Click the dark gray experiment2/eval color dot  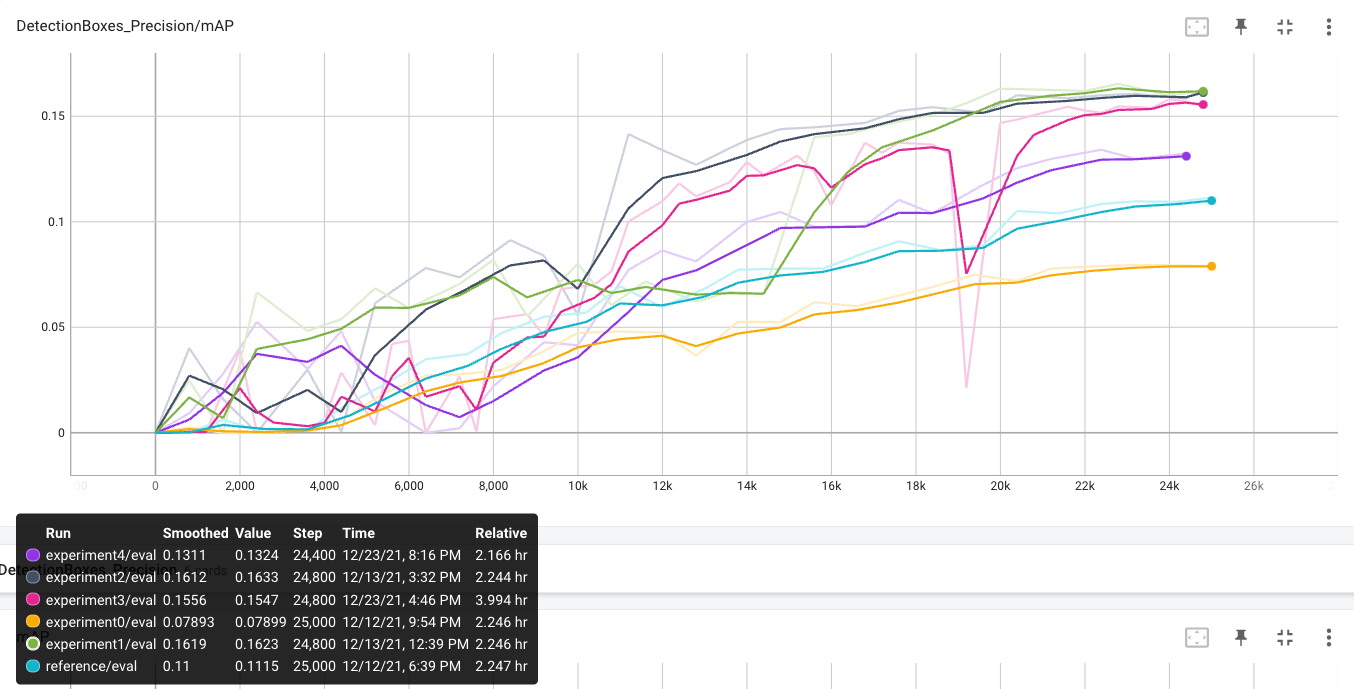pos(33,577)
